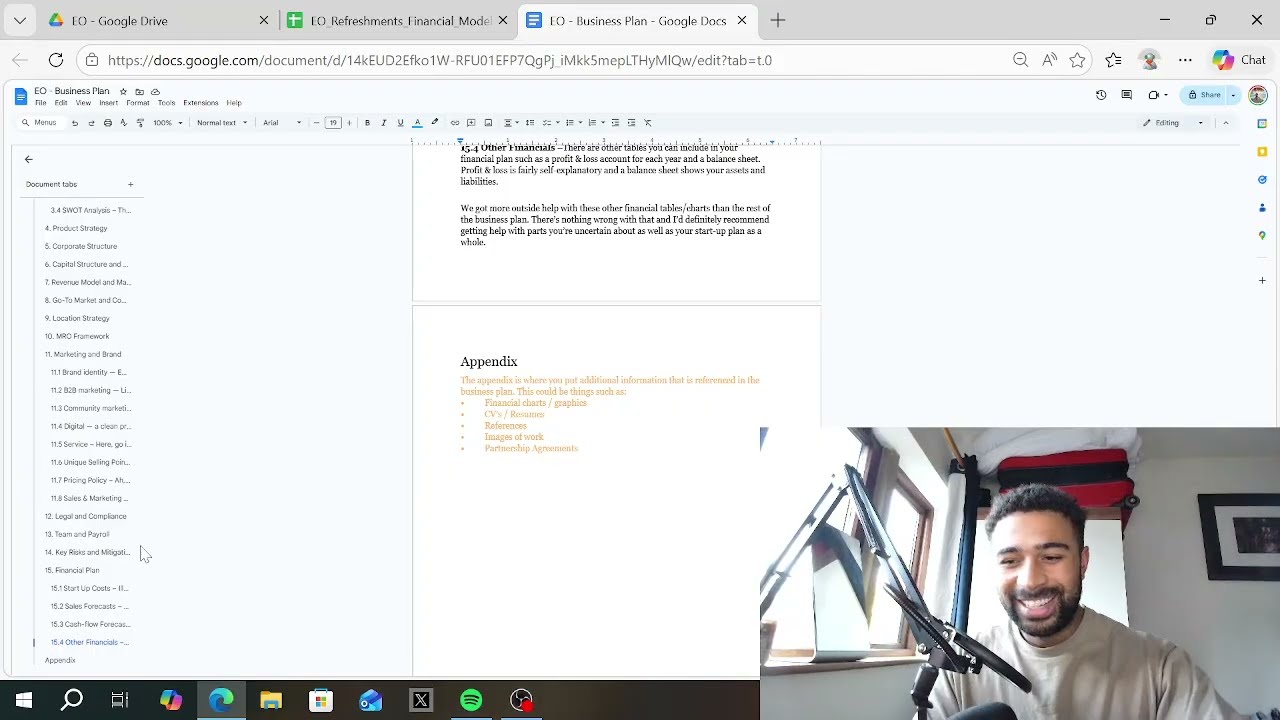
Task: Clear formatting with toolbar icon
Action: tap(648, 123)
